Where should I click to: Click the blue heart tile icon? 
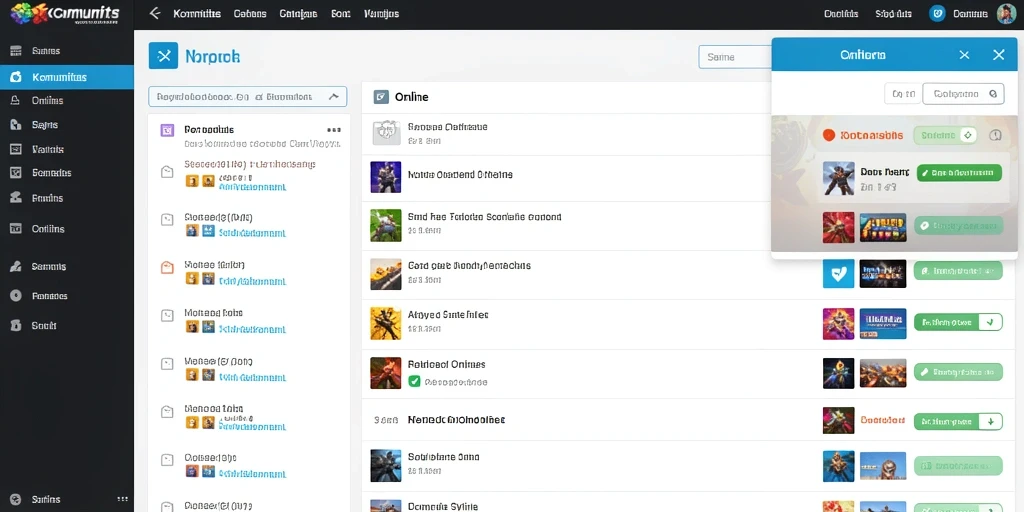click(x=839, y=272)
